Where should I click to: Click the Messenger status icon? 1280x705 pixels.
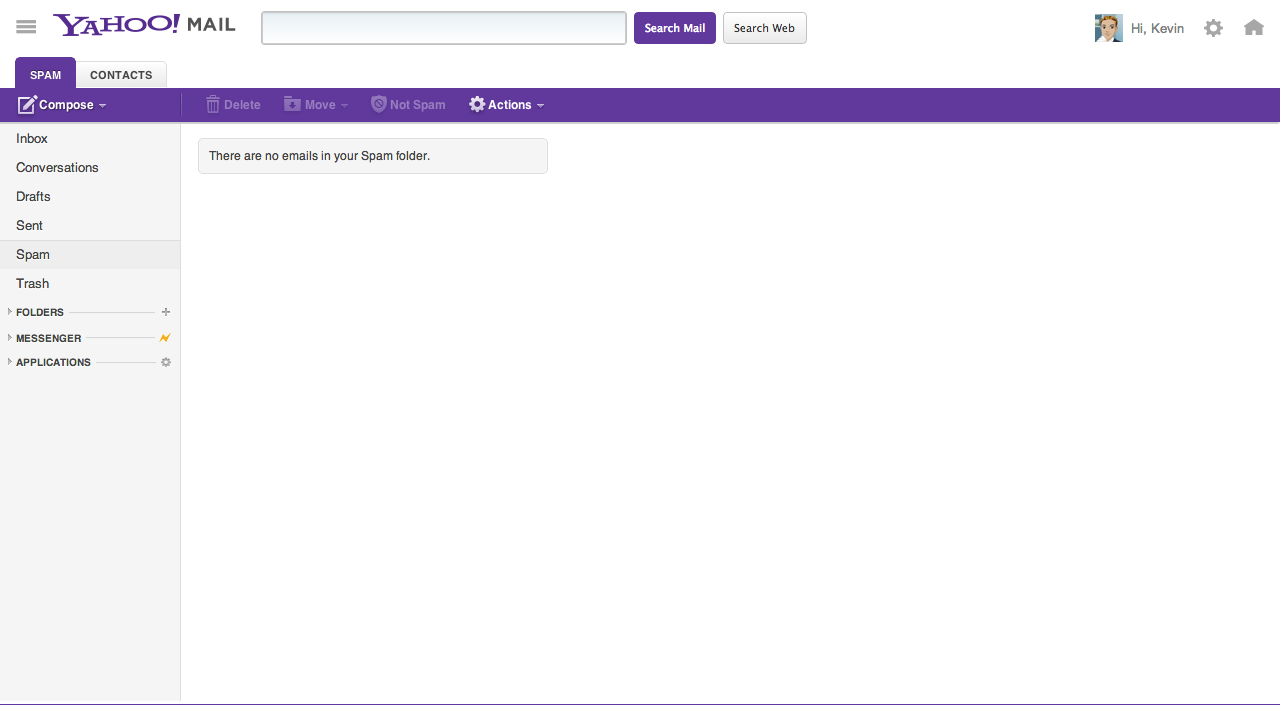pyautogui.click(x=165, y=338)
